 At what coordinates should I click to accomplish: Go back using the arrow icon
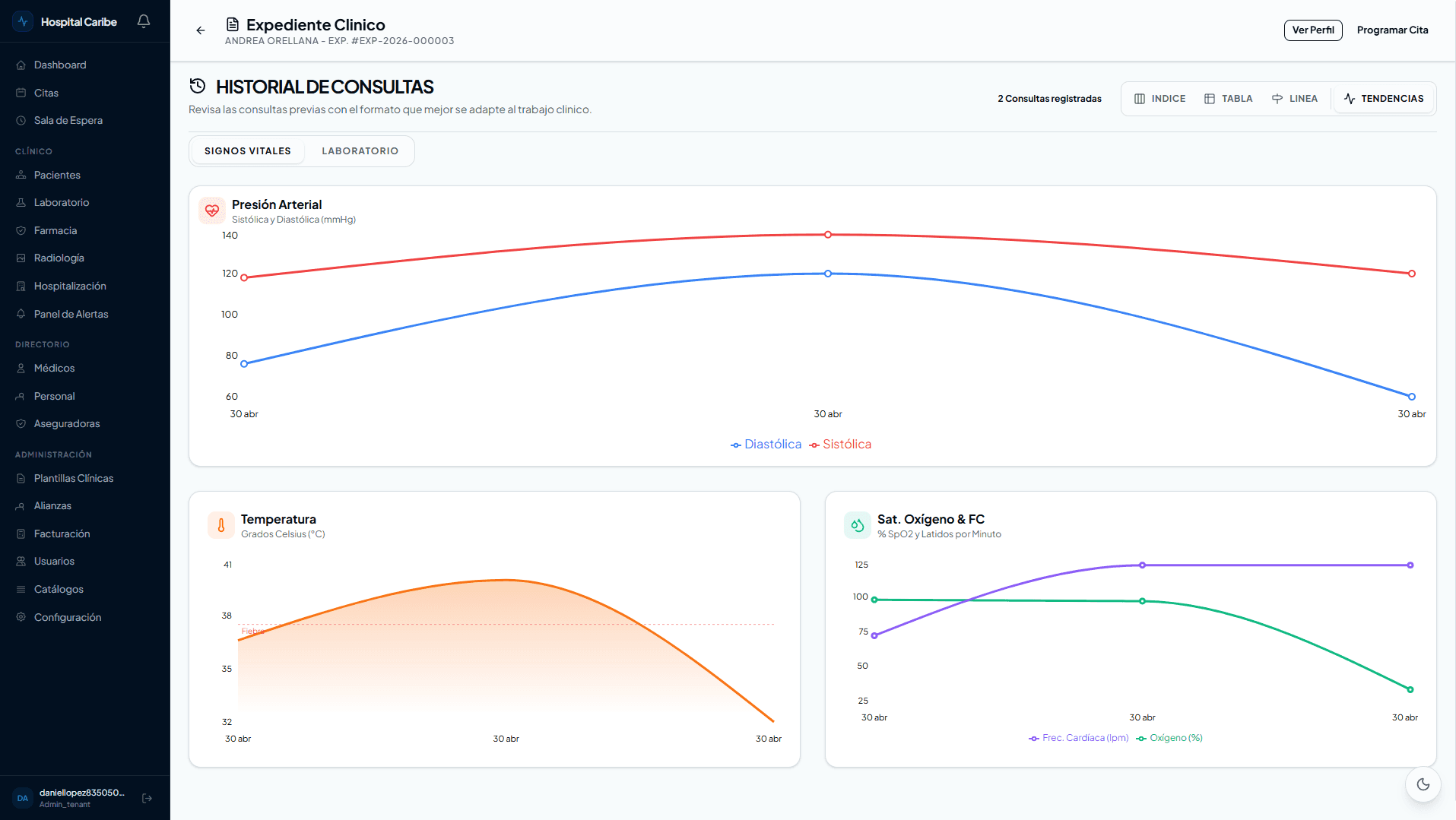pyautogui.click(x=201, y=30)
